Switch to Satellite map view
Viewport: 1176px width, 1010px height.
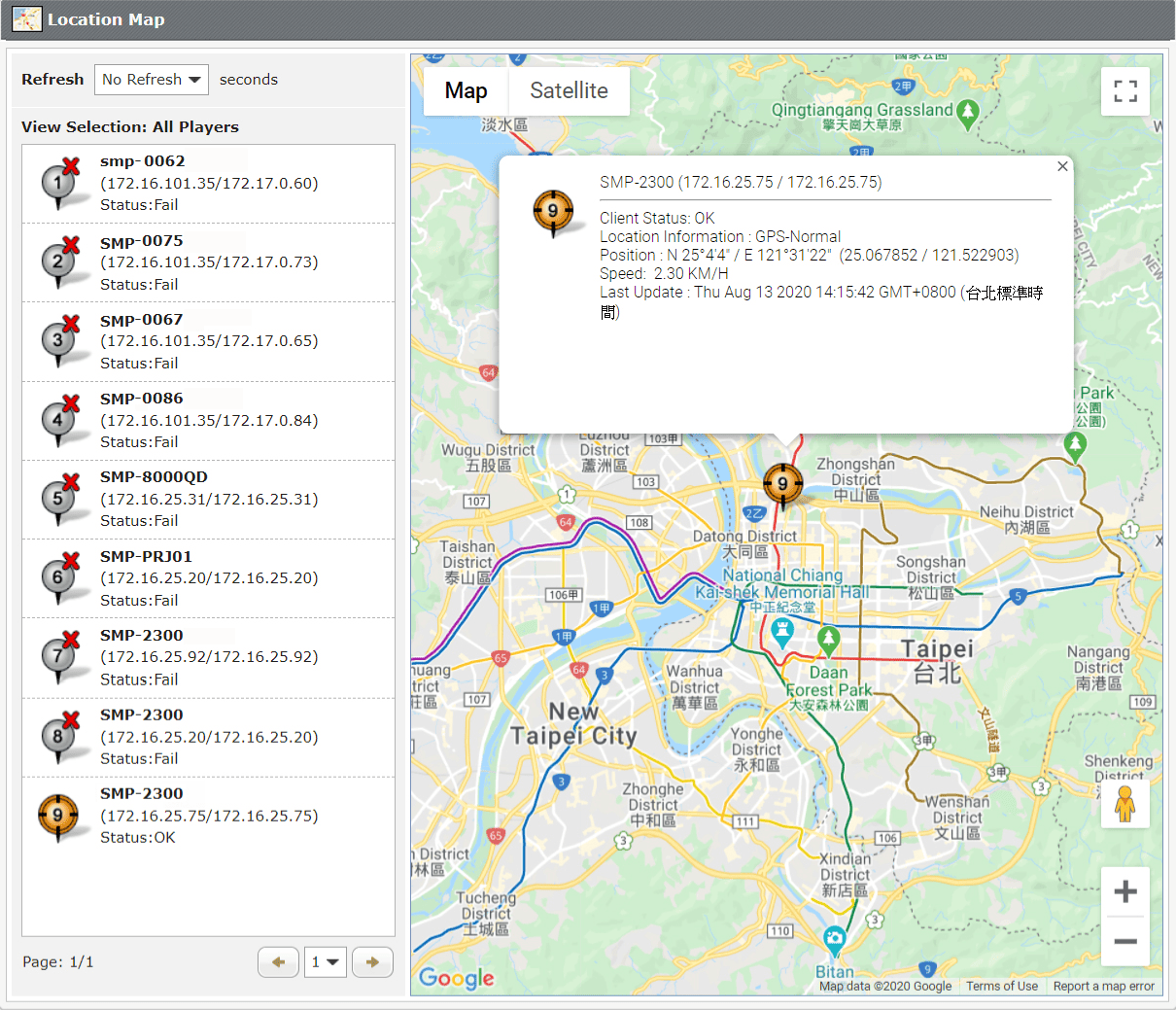[x=569, y=91]
